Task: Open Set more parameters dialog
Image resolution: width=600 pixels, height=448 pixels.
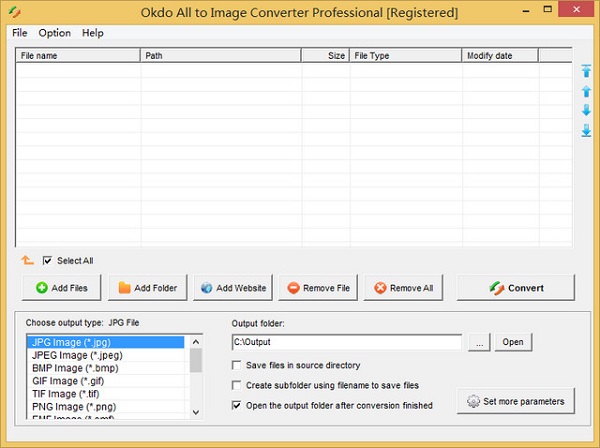Action: point(516,402)
